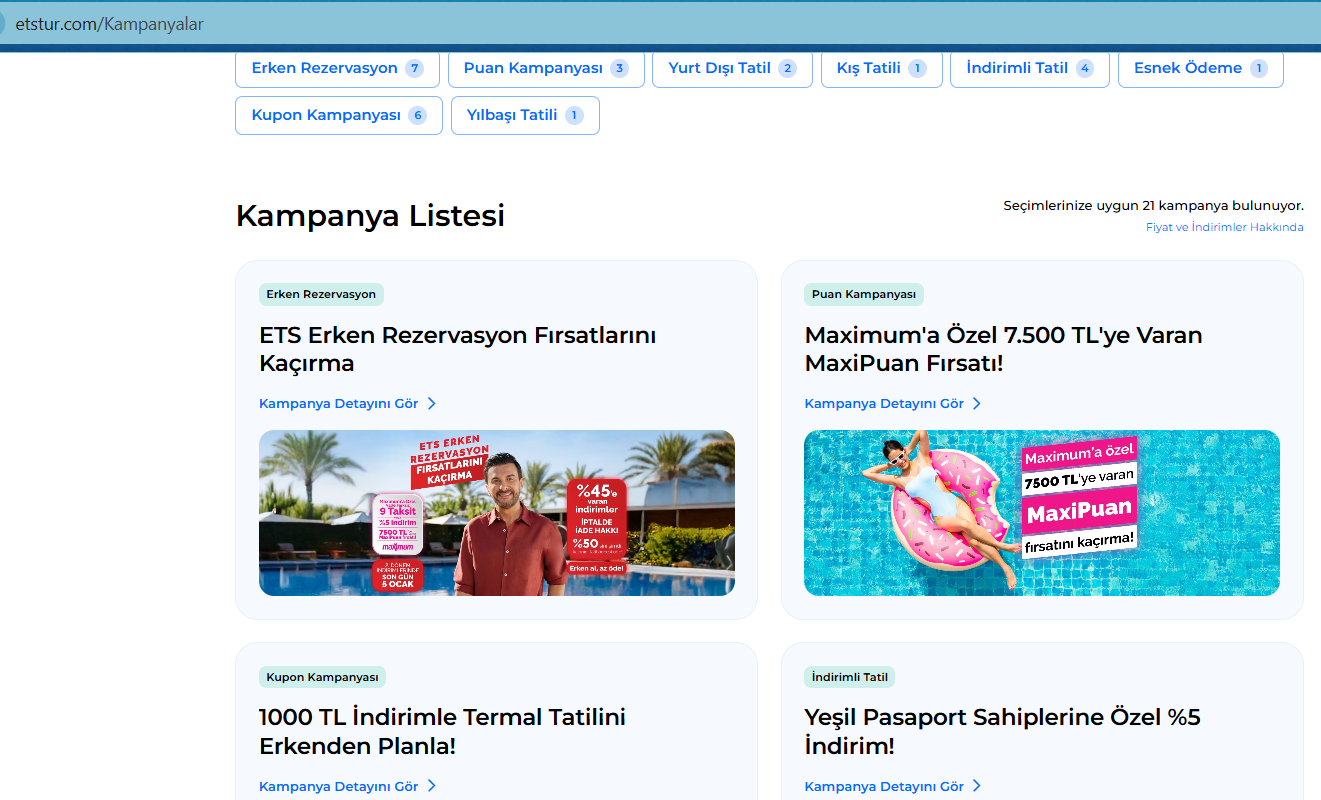View details of Maximum MaxiPuan campaign
The image size is (1321, 800).
[x=893, y=403]
